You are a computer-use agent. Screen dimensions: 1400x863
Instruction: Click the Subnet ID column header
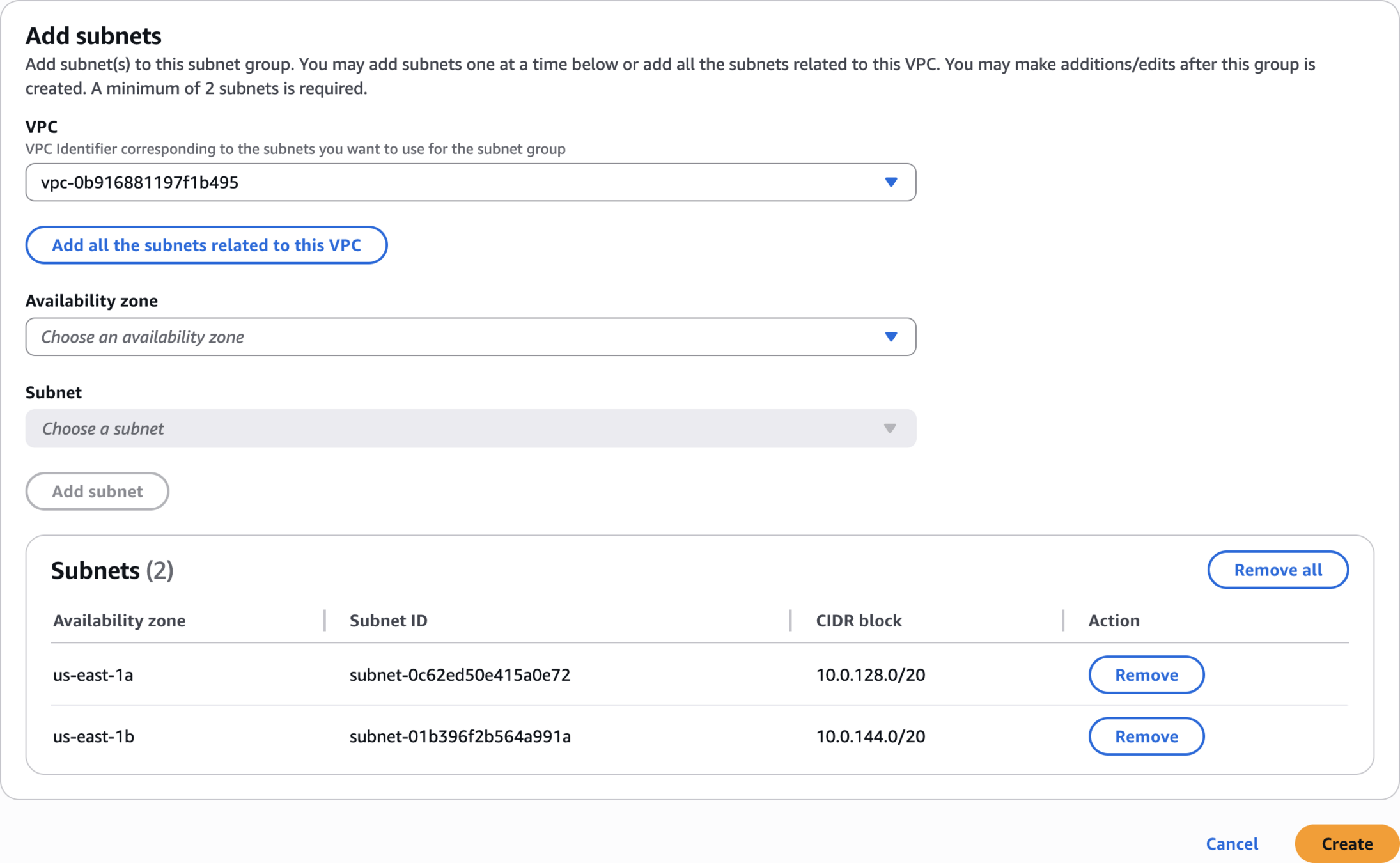pyautogui.click(x=388, y=620)
